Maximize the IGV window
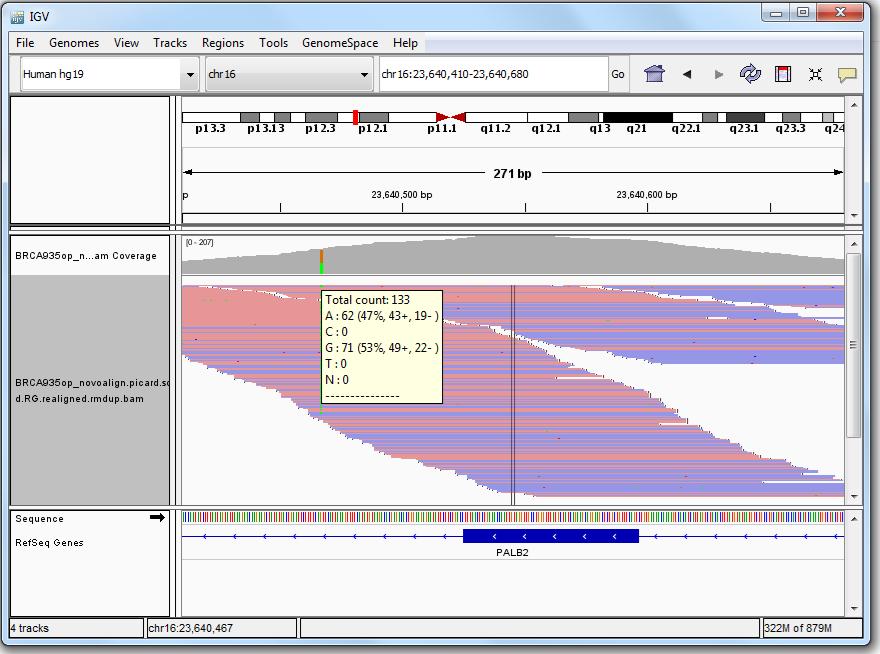Viewport: 880px width, 654px height. coord(803,13)
